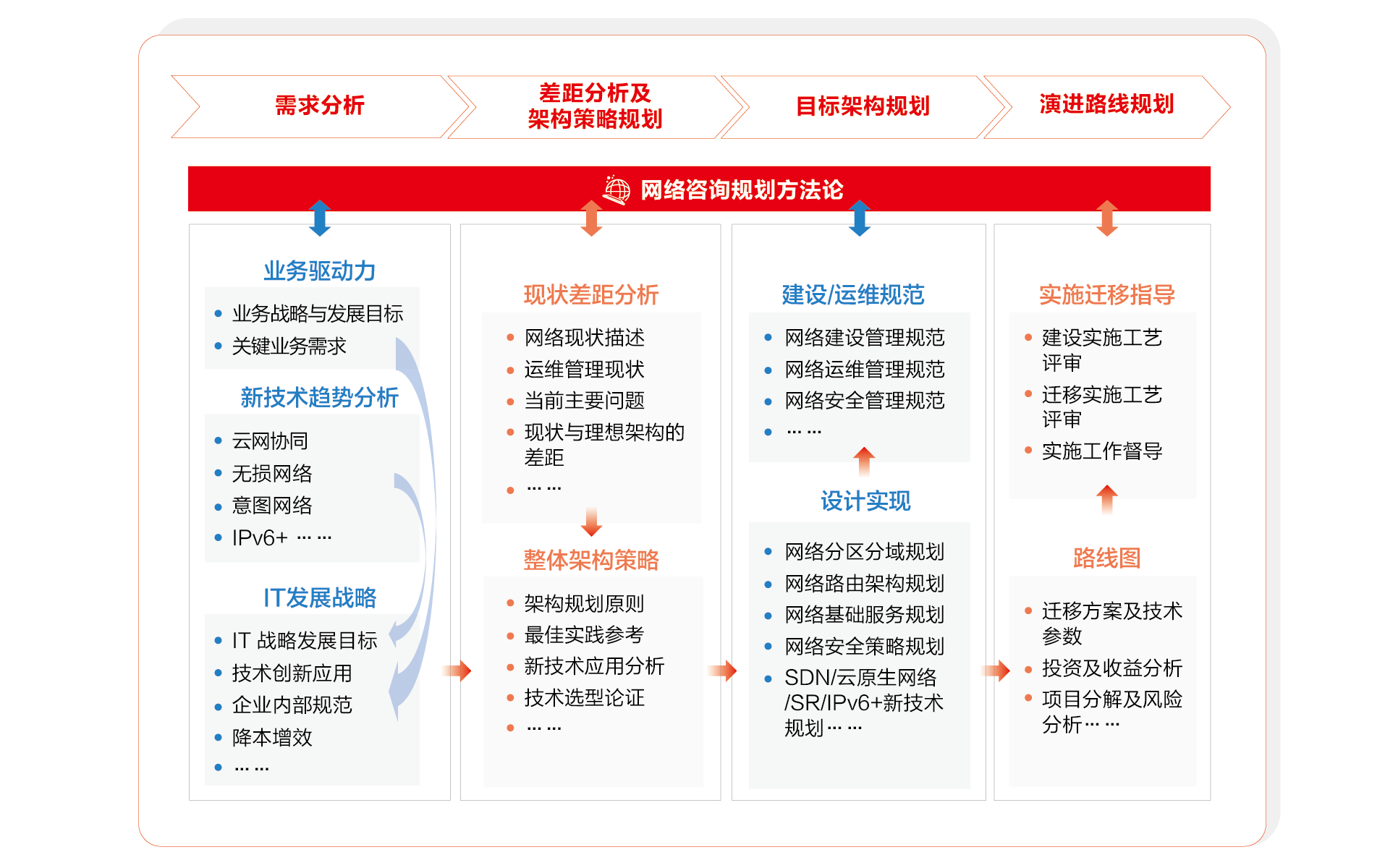The image size is (1398, 868).
Task: Click the 实施迁移指导 heading
Action: click(1106, 295)
